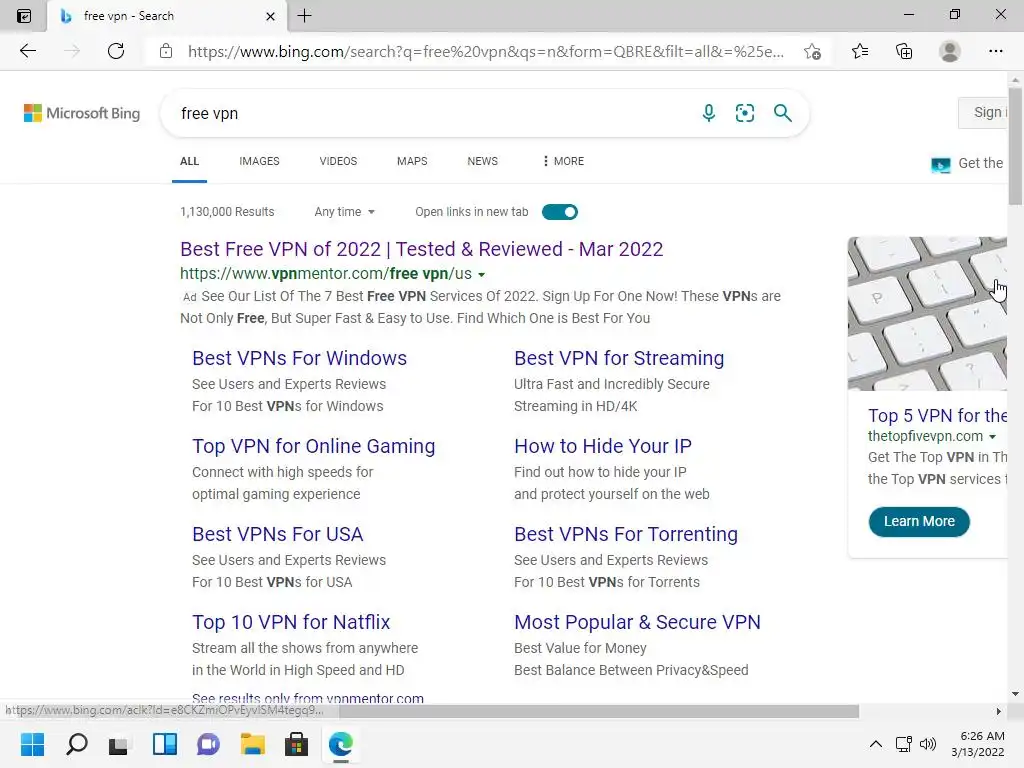Open Best VPN for Streaming link
This screenshot has height=768, width=1024.
(618, 358)
